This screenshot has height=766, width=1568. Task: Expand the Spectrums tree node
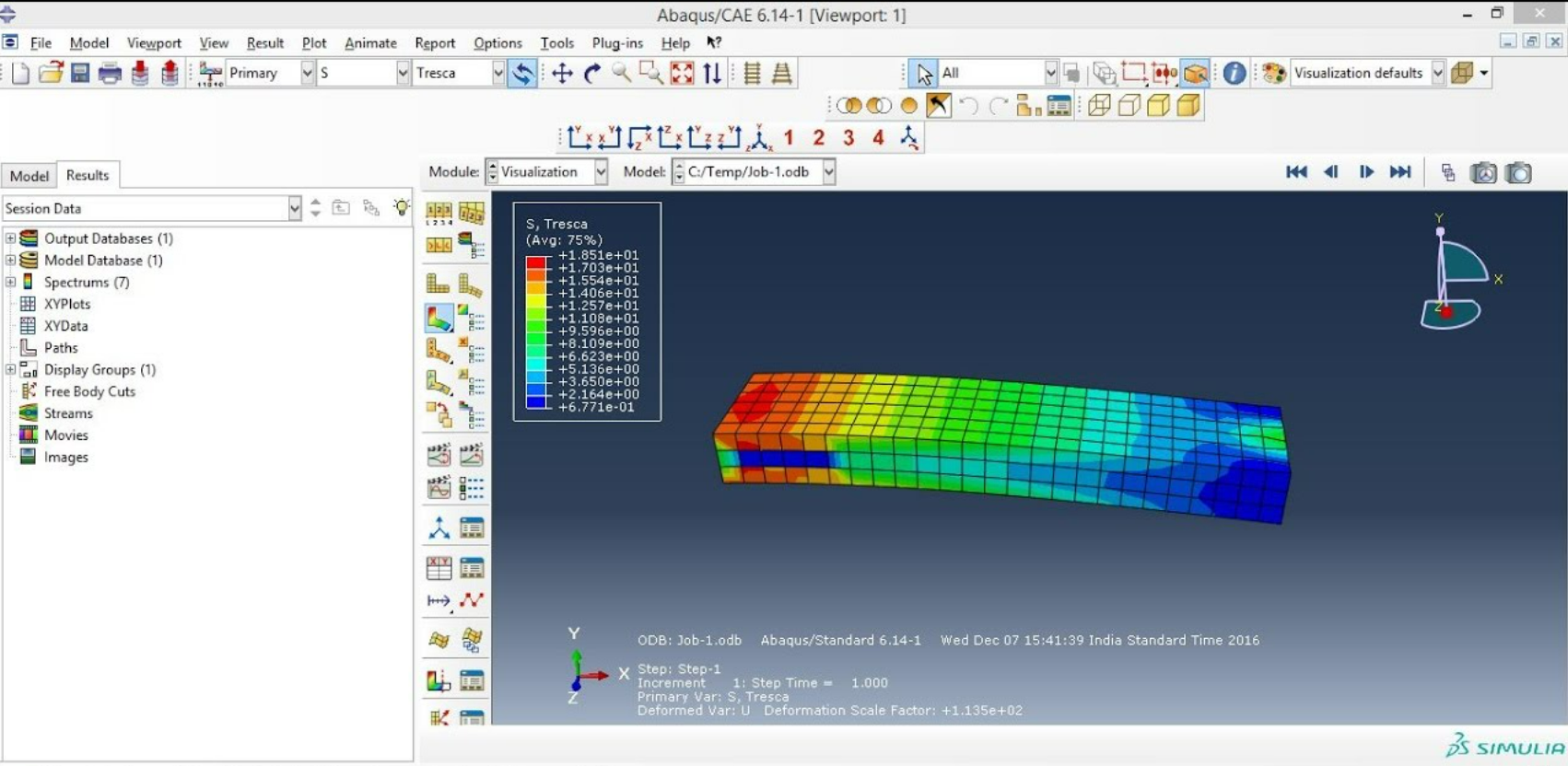11,282
